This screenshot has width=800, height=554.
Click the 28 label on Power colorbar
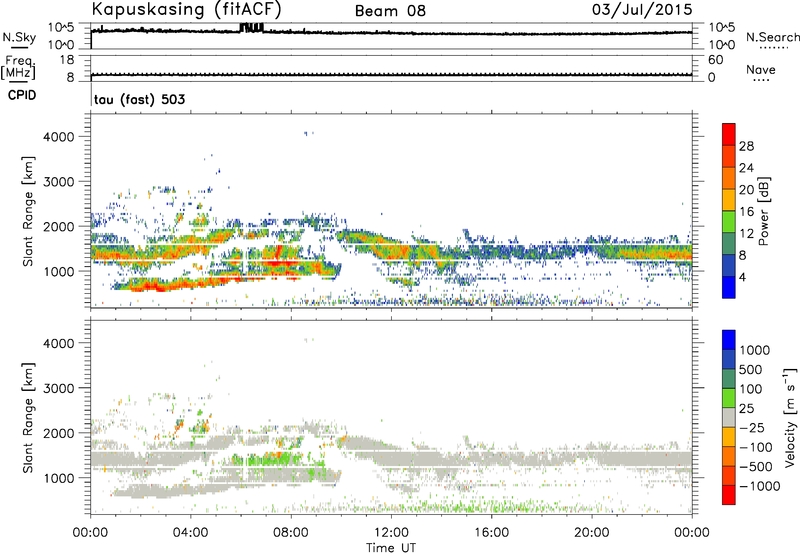click(746, 146)
